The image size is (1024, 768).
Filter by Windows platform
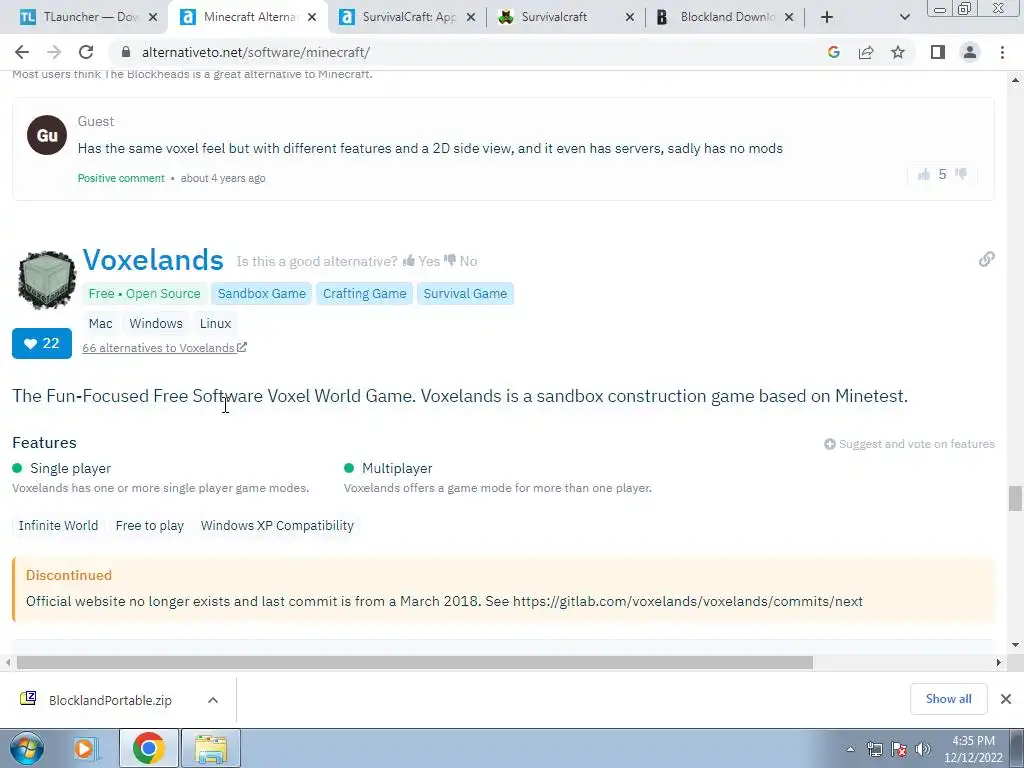(156, 323)
